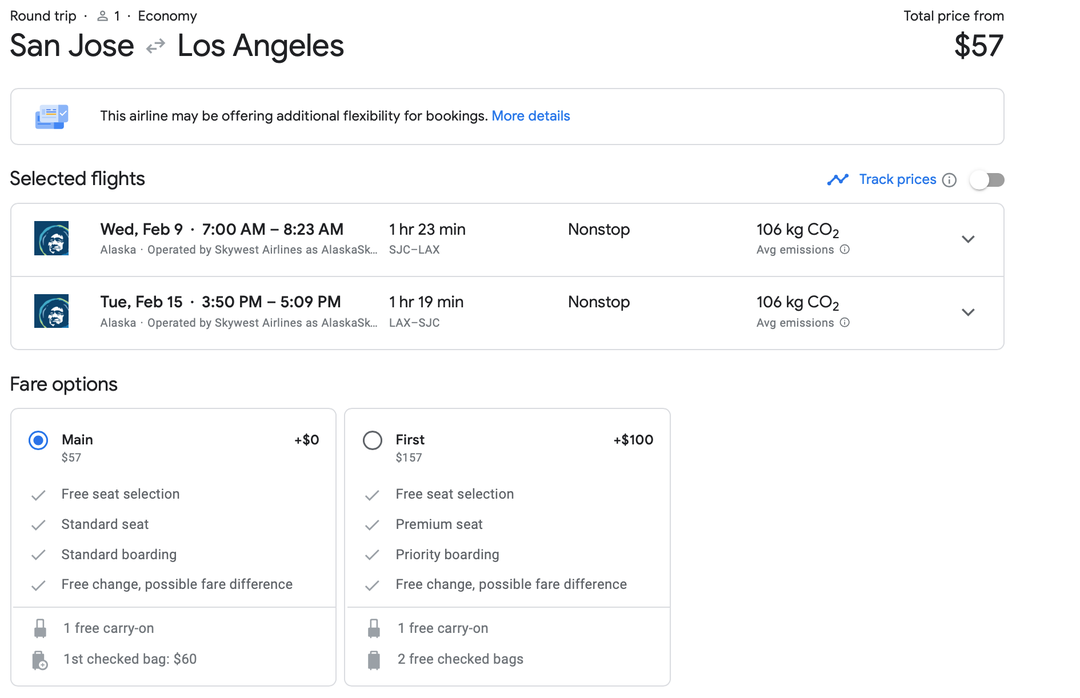Click the Alaska airline logo on the return flight
The image size is (1080, 698).
(51, 311)
